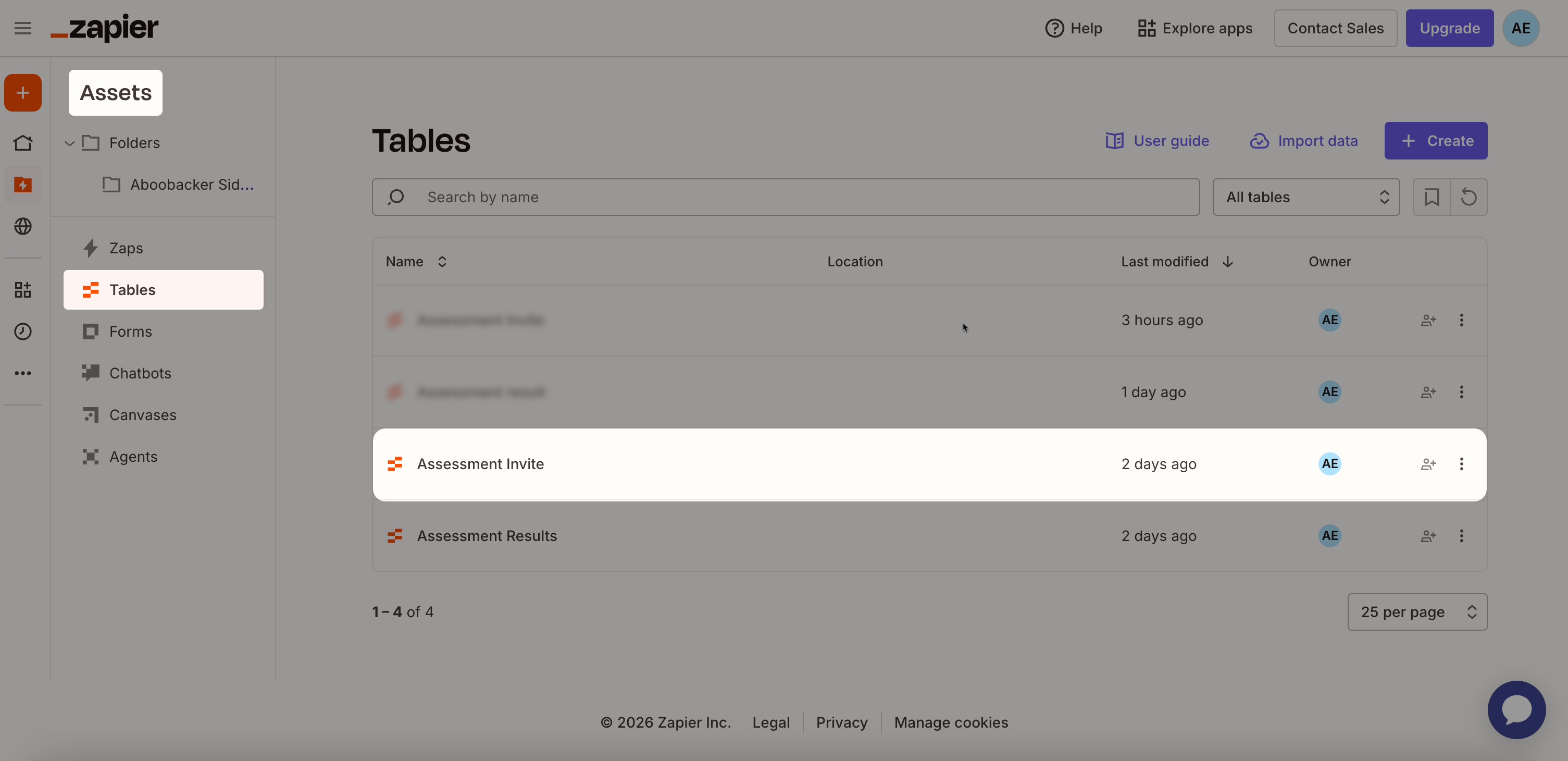This screenshot has height=761, width=1568.
Task: Open the globe icon in left rail
Action: pos(22,226)
